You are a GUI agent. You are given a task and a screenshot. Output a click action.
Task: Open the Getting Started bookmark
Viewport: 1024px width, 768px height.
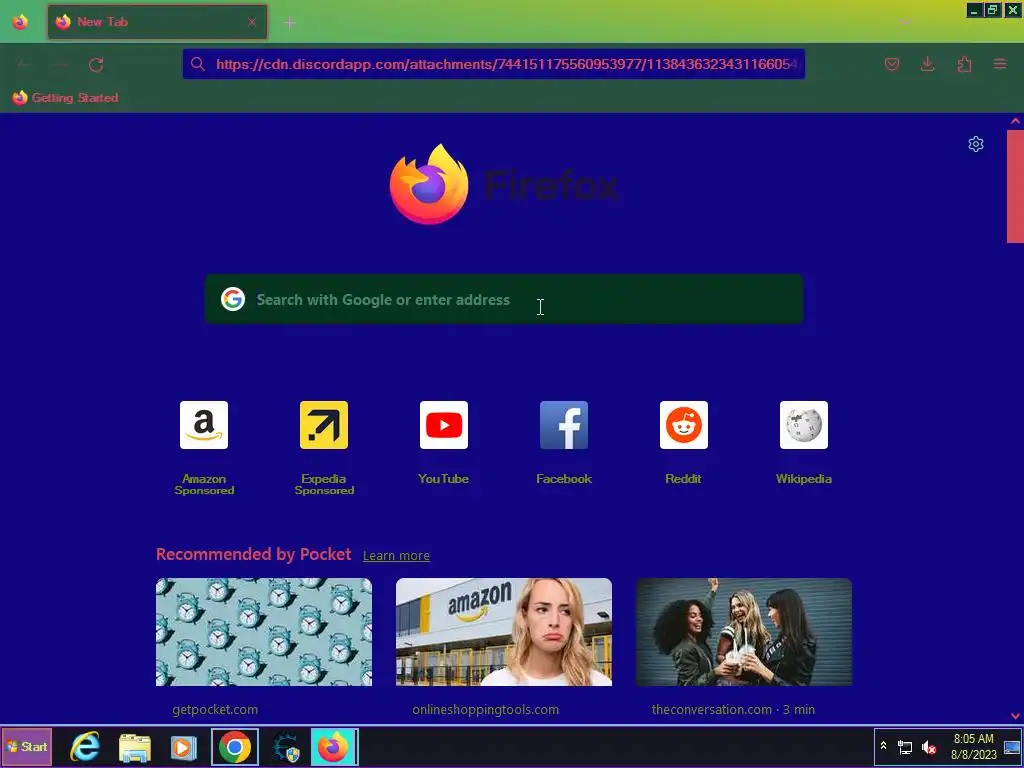pyautogui.click(x=65, y=97)
